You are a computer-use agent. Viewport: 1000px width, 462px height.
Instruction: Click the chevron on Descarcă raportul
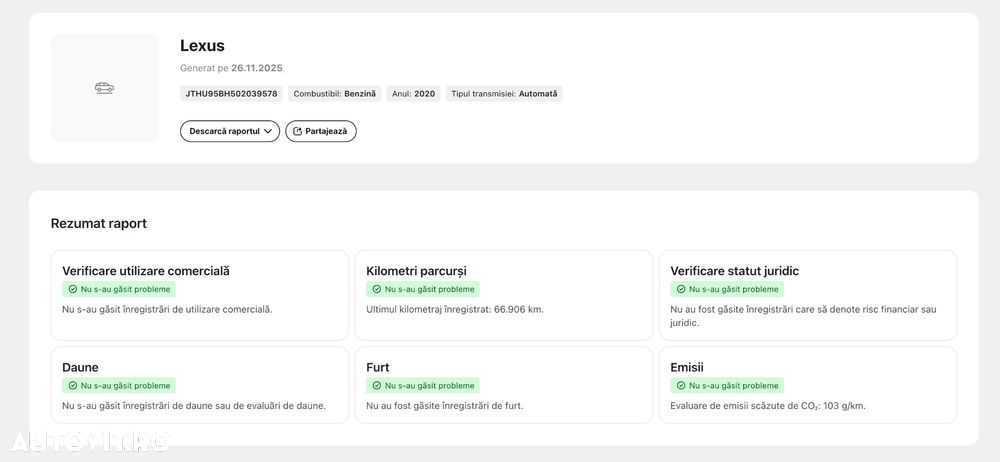(x=268, y=131)
